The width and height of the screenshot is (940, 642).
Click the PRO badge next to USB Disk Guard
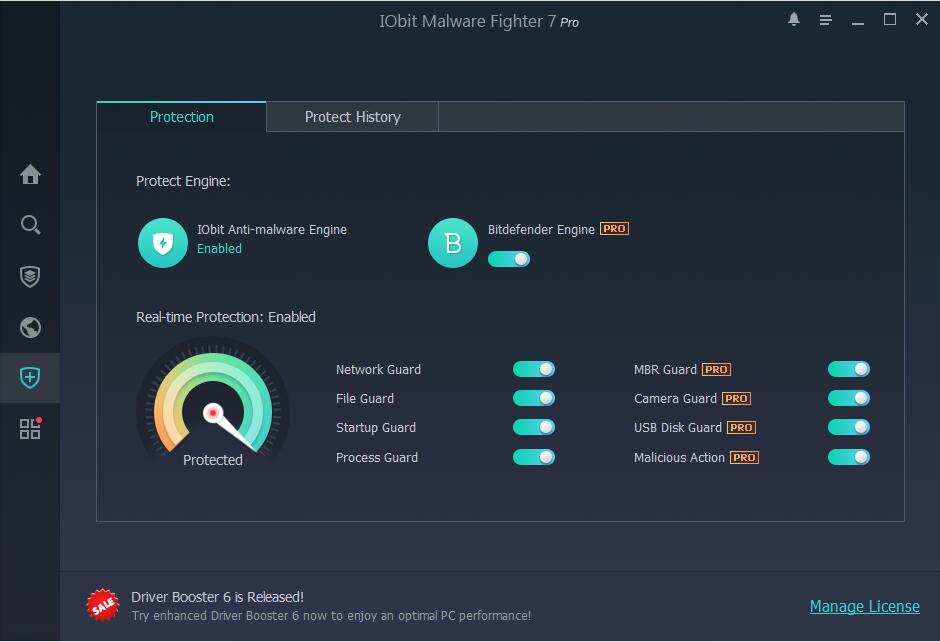pos(741,427)
